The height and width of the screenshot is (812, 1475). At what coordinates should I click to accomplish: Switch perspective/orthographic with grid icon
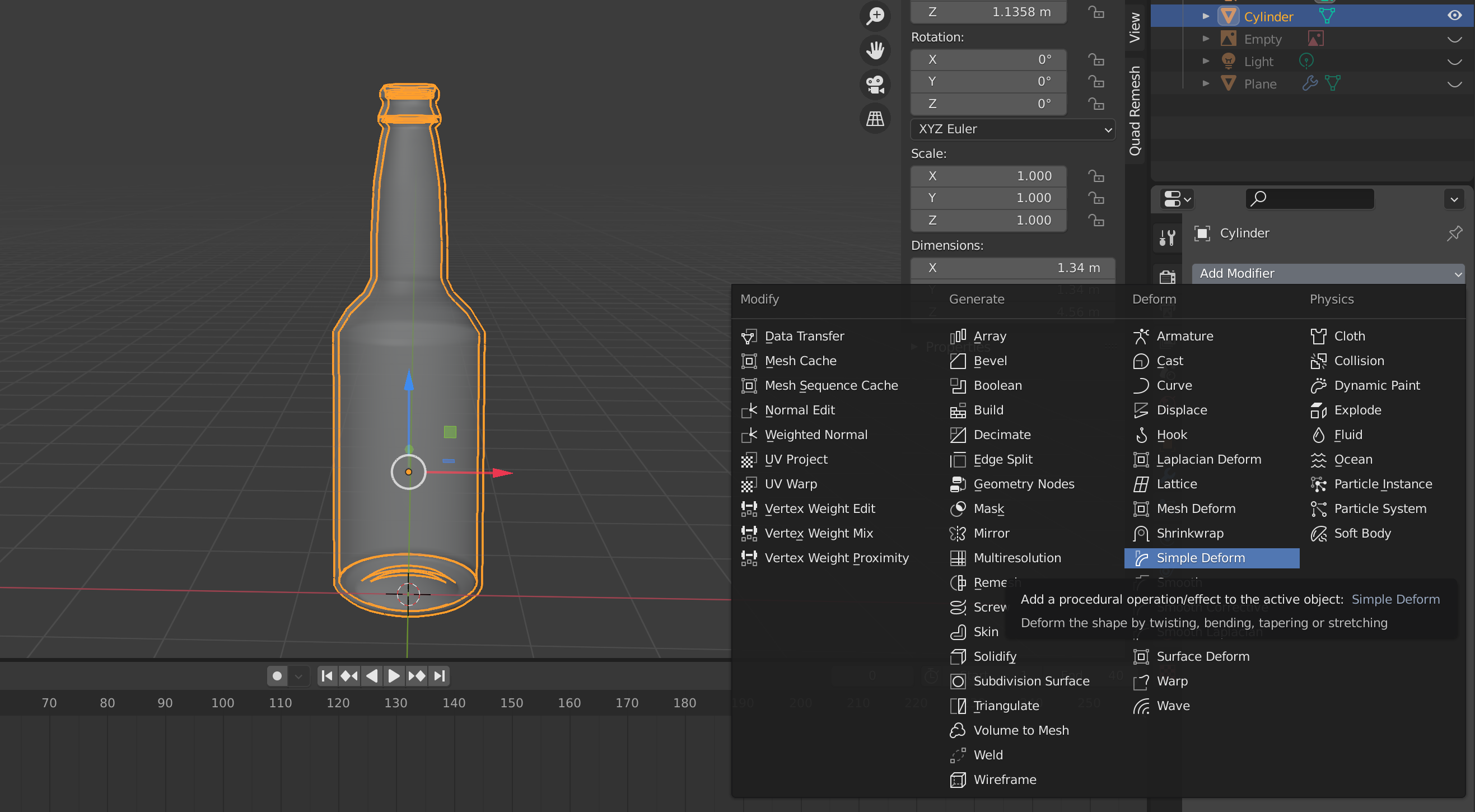[x=875, y=119]
